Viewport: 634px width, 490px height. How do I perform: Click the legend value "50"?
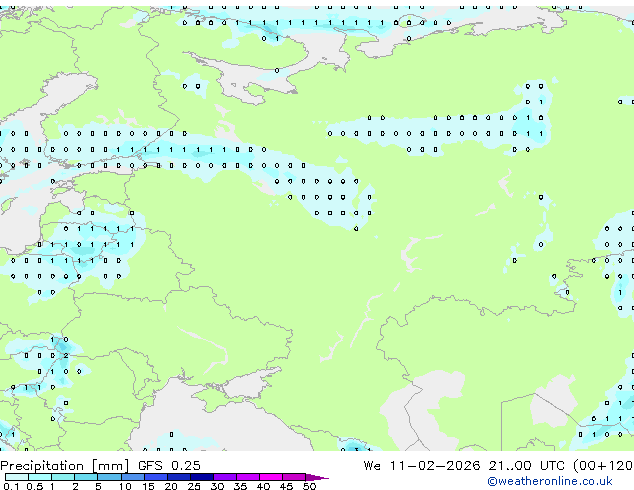(309, 486)
